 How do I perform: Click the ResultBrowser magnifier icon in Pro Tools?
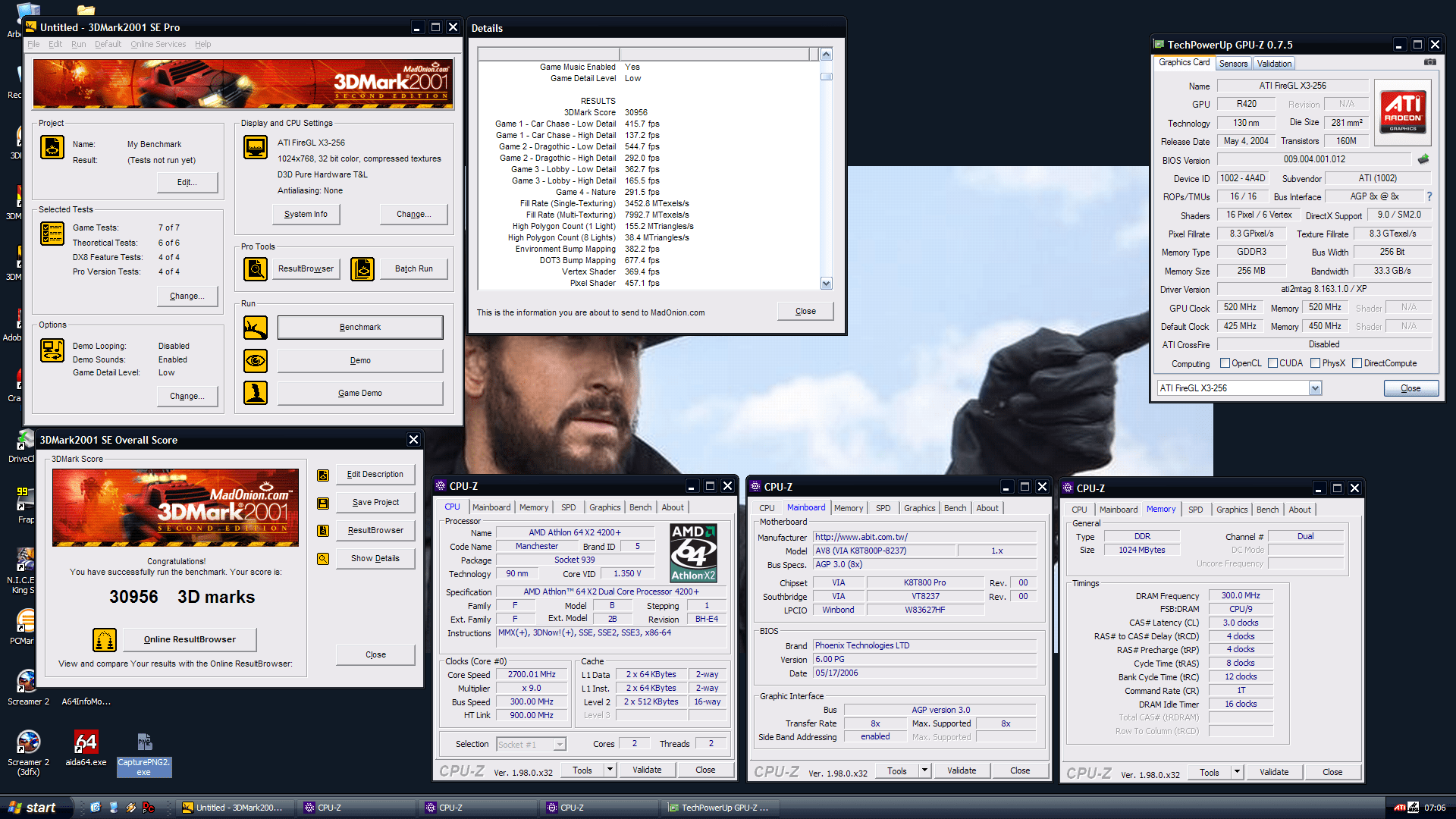point(256,268)
